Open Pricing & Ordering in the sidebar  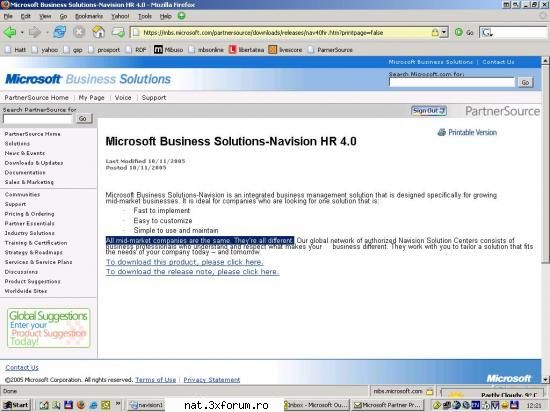[x=29, y=214]
